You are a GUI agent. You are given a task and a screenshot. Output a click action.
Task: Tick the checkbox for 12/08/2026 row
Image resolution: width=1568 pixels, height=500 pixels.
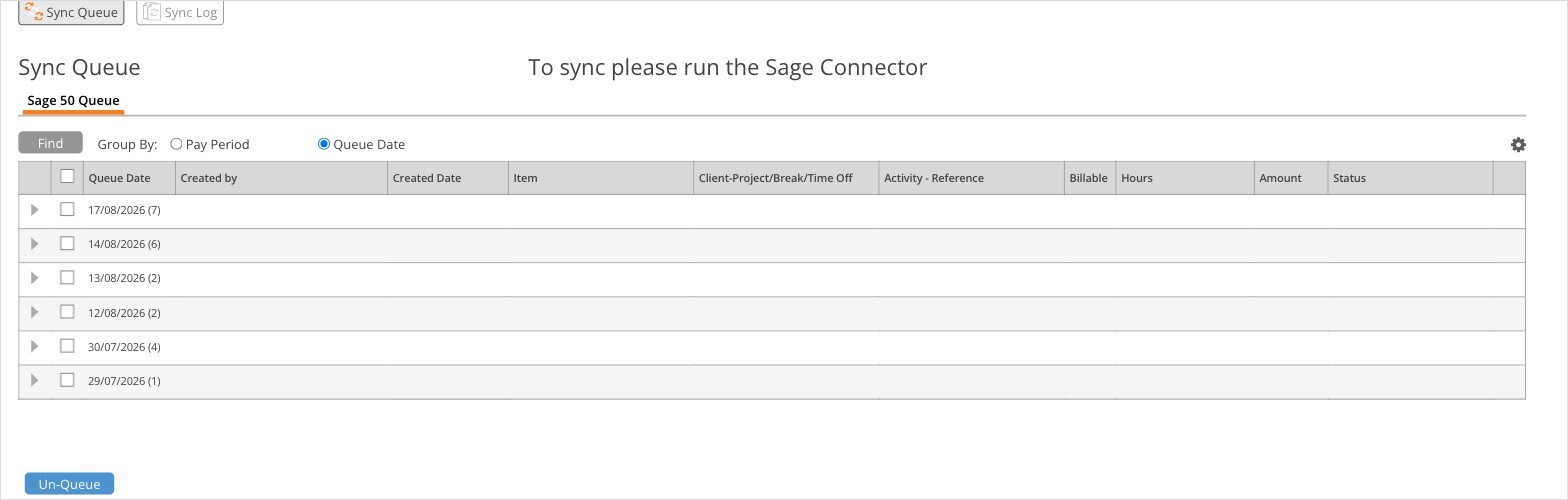(x=67, y=312)
